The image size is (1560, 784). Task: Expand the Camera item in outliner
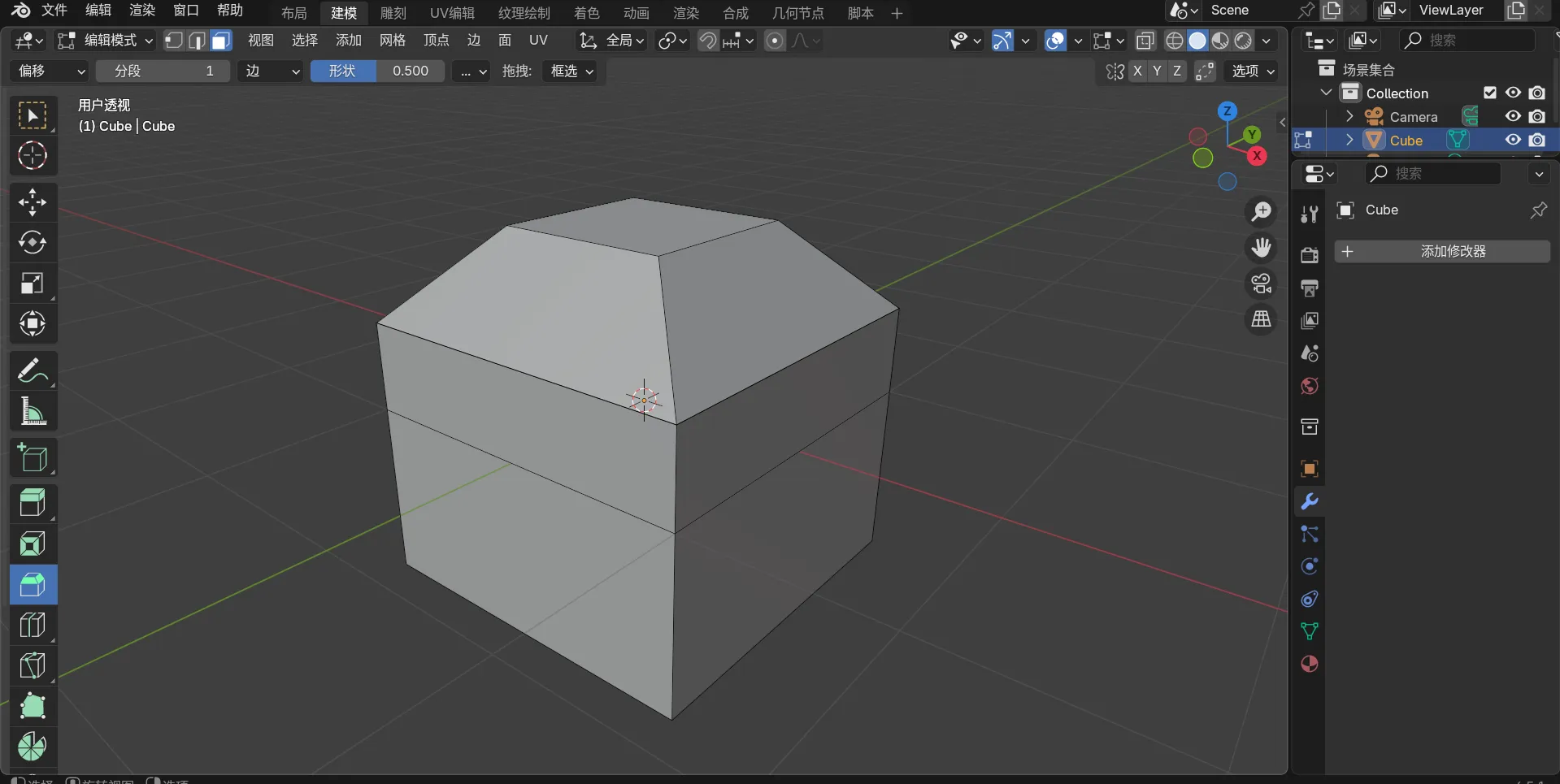coord(1349,117)
